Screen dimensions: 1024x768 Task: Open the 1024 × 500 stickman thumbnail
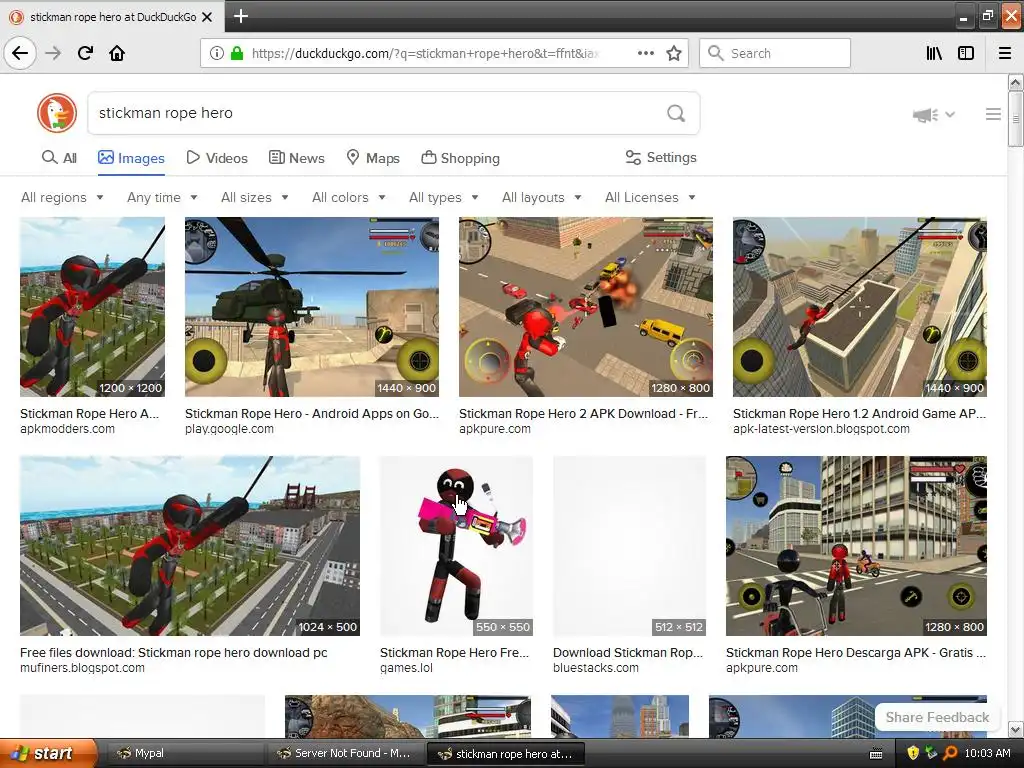click(x=190, y=546)
